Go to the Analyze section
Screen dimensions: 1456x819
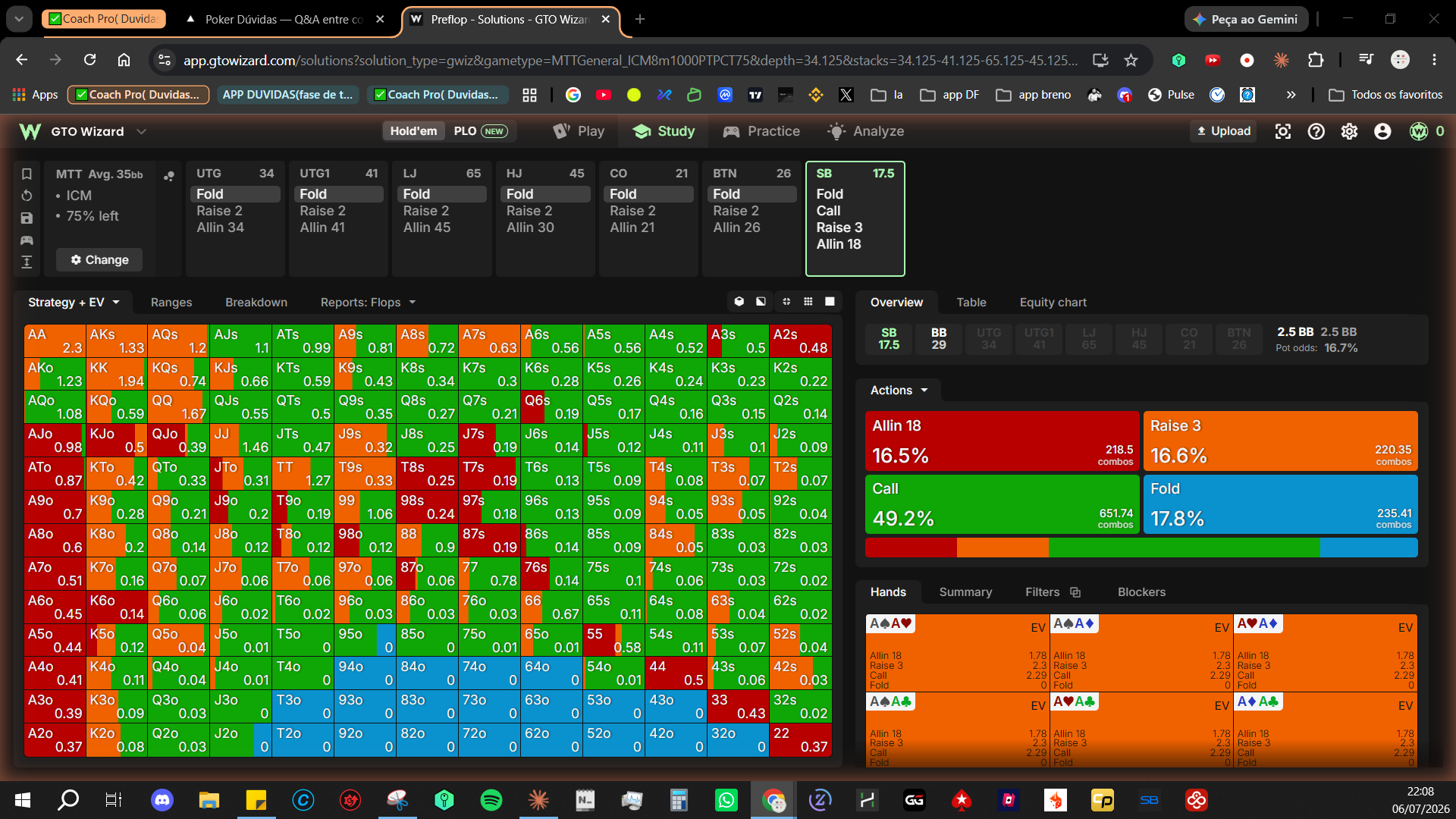866,131
